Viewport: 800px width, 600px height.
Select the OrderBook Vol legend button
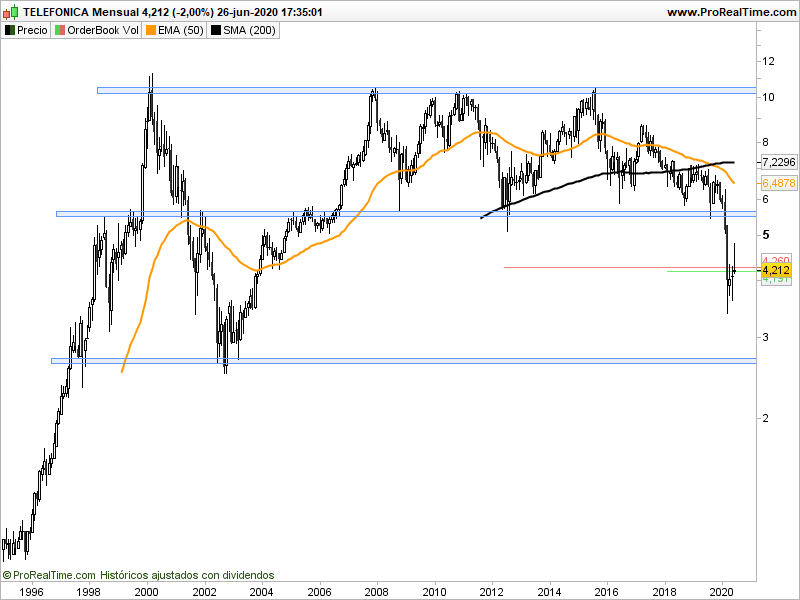[x=96, y=30]
